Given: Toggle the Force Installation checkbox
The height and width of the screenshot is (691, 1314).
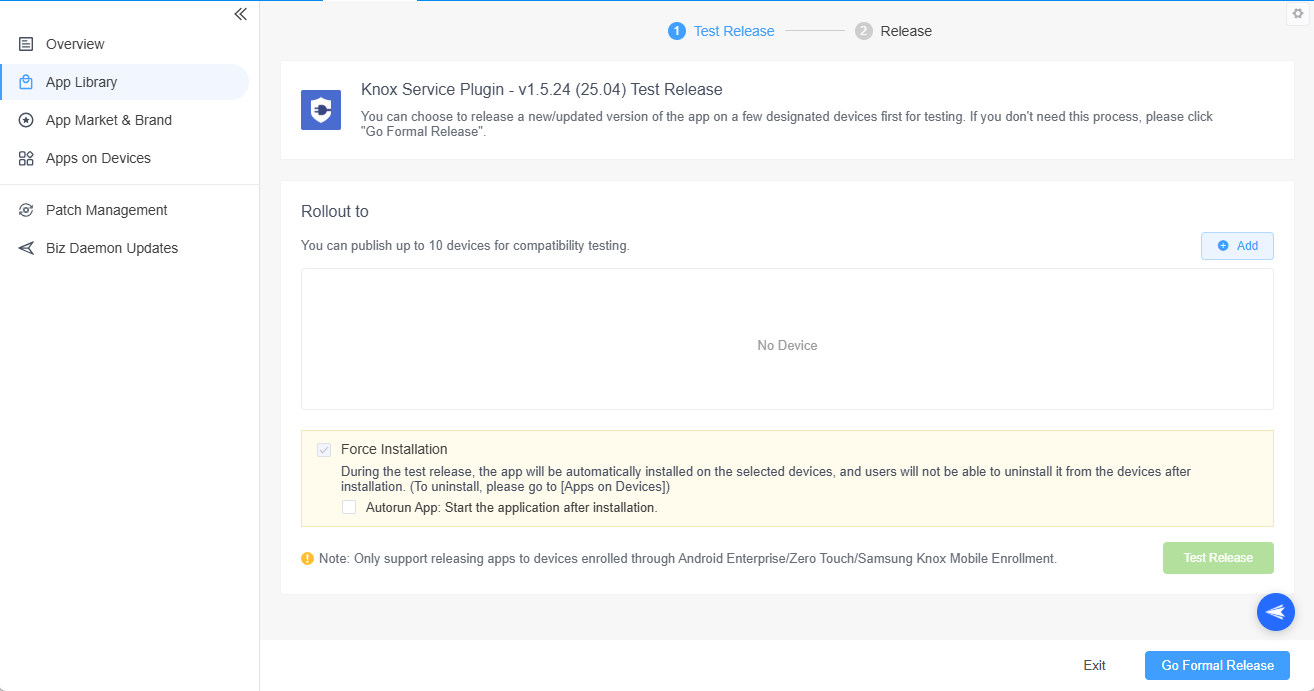Looking at the screenshot, I should click(x=324, y=450).
